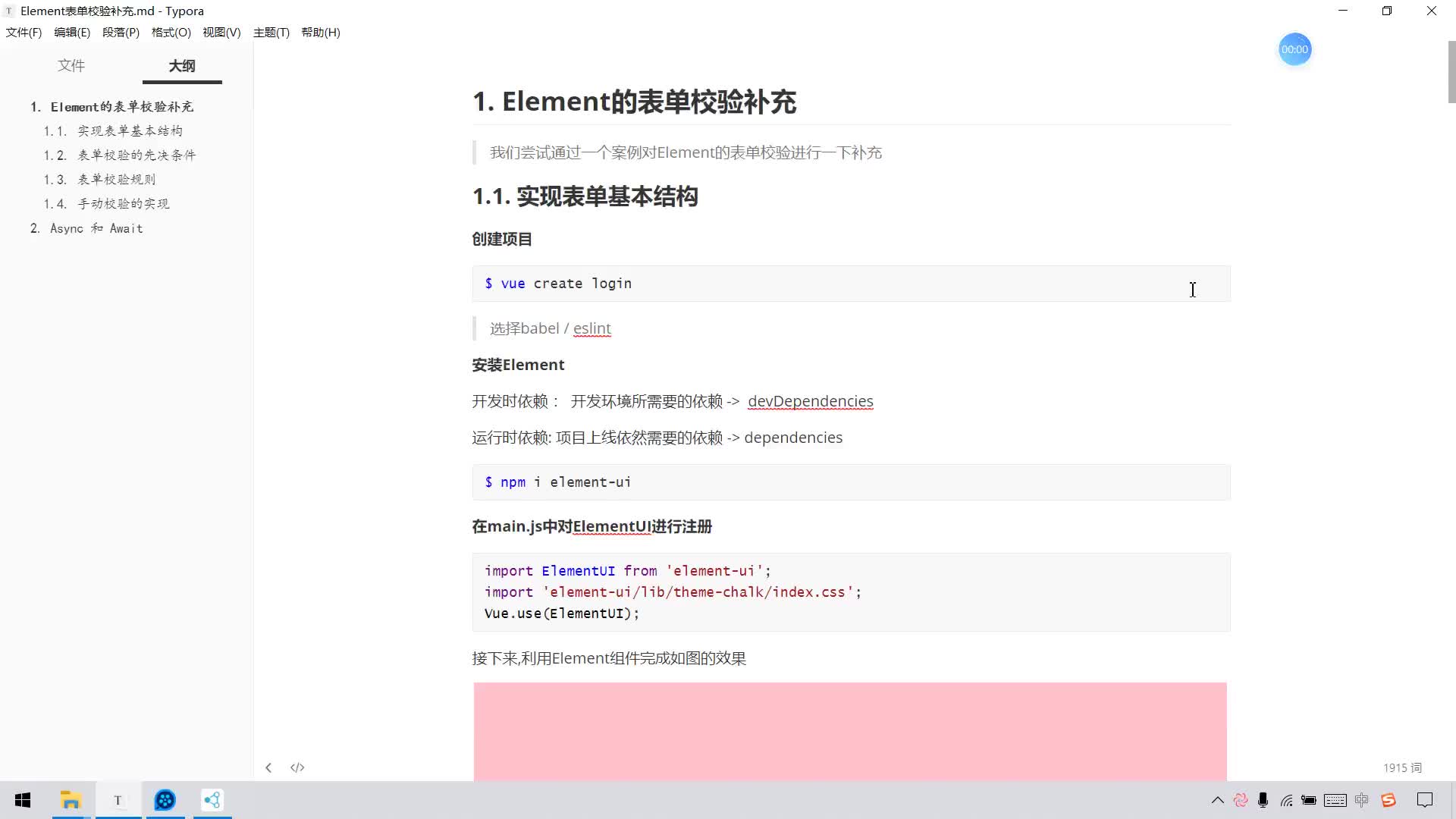Show hidden tray icons chevron
Screen dimensions: 1456x819
1217,800
